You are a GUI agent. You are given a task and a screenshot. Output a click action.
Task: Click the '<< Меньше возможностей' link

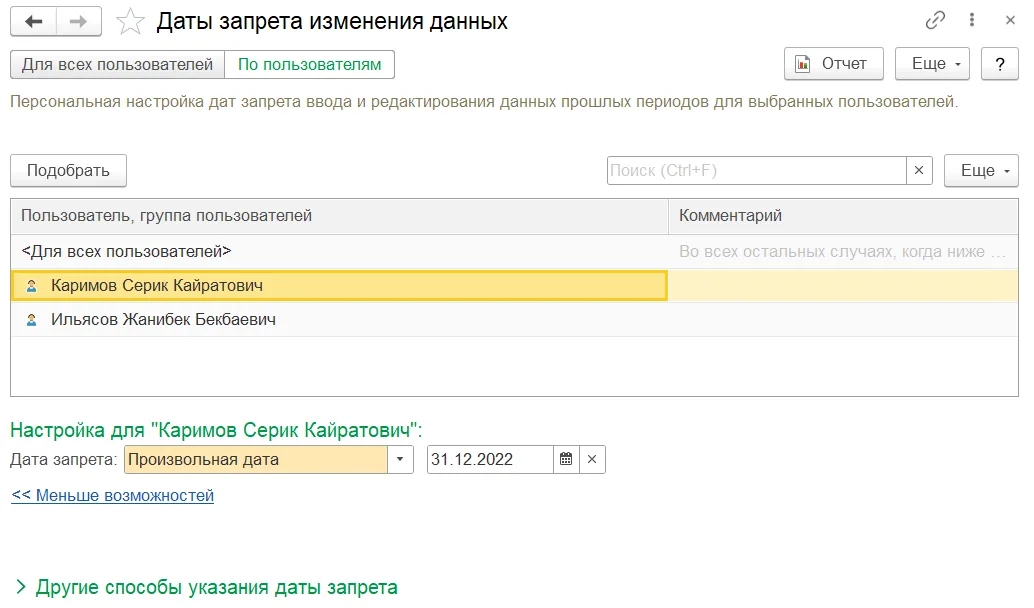(x=113, y=496)
